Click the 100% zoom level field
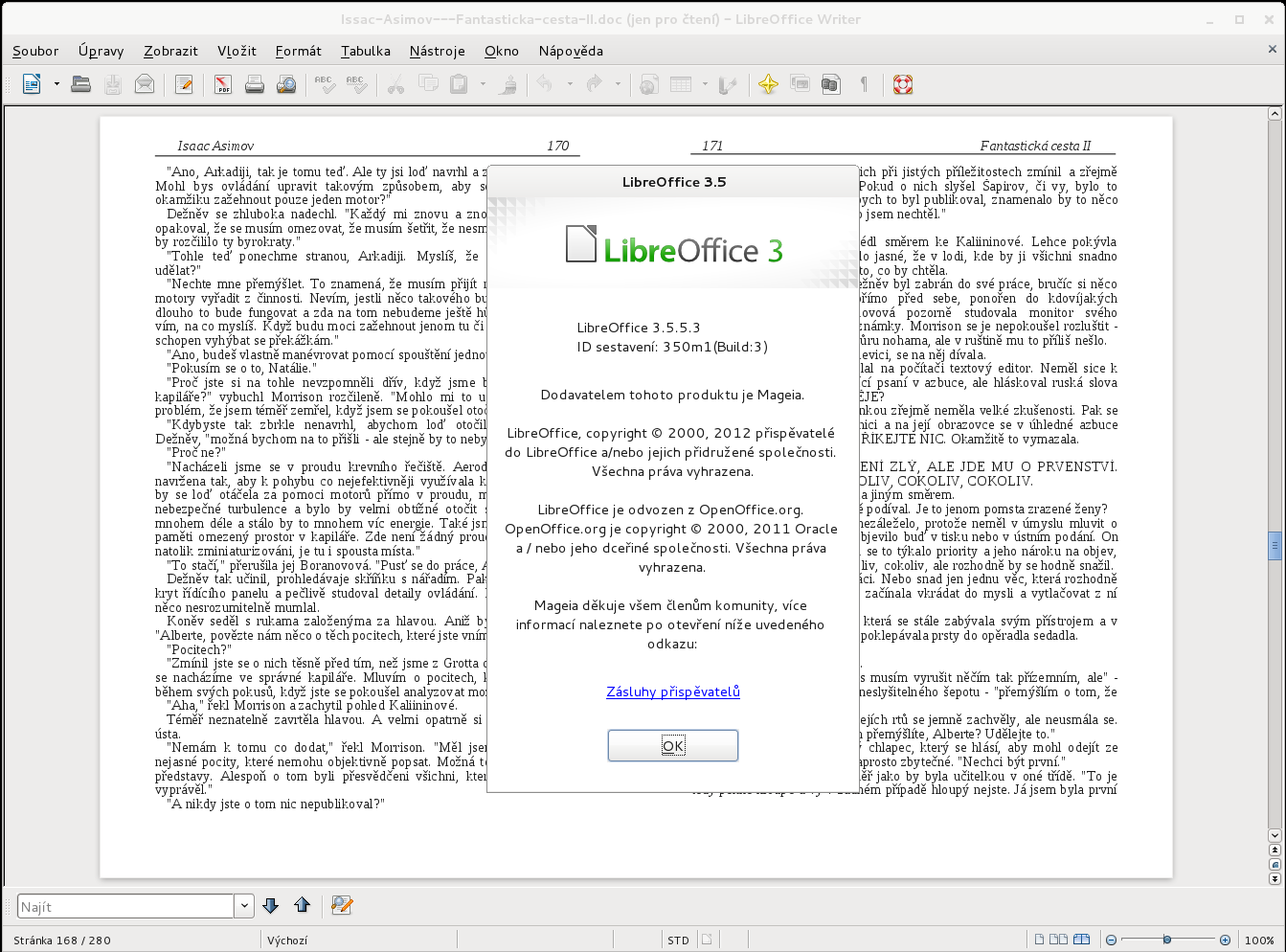The height and width of the screenshot is (952, 1286). point(1259,941)
